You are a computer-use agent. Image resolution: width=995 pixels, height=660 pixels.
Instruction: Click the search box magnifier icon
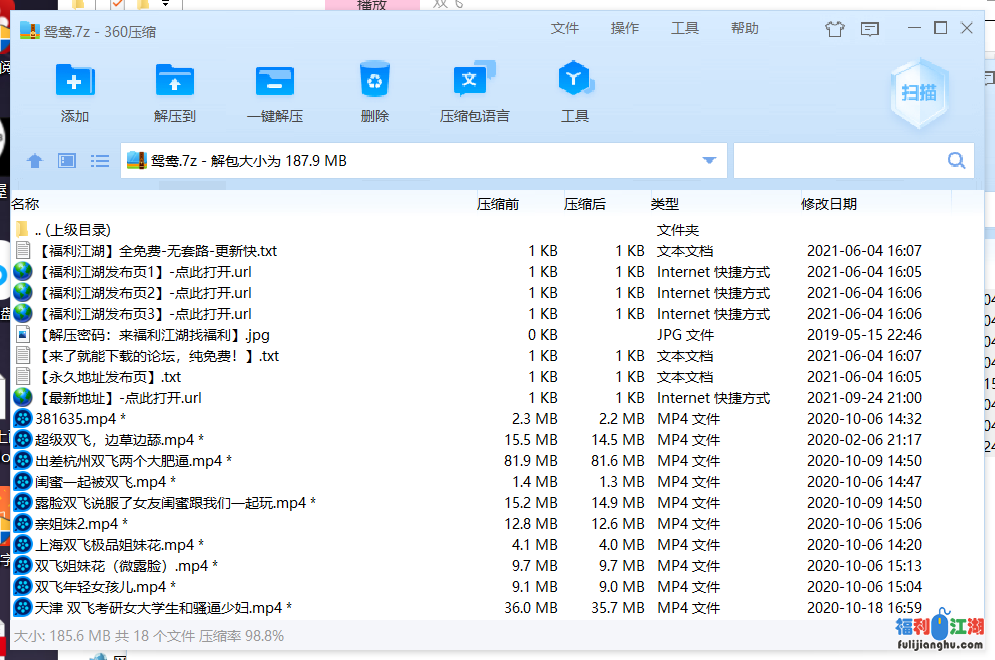[956, 160]
